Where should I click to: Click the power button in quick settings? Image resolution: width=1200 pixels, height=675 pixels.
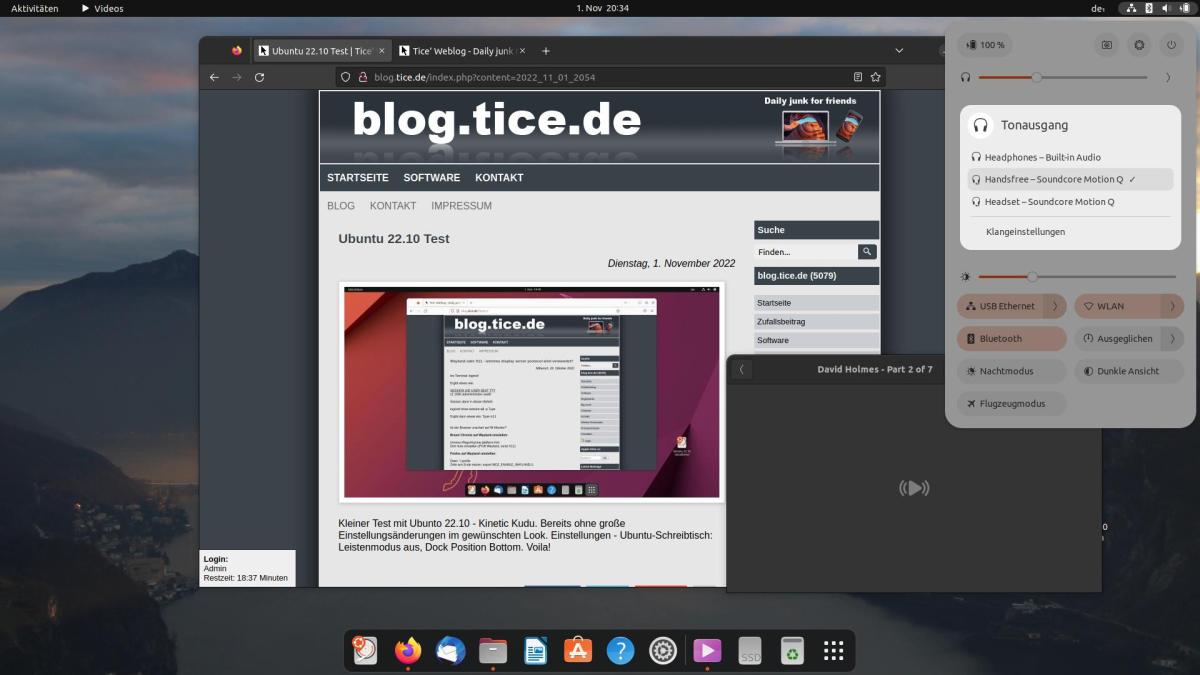click(x=1171, y=45)
